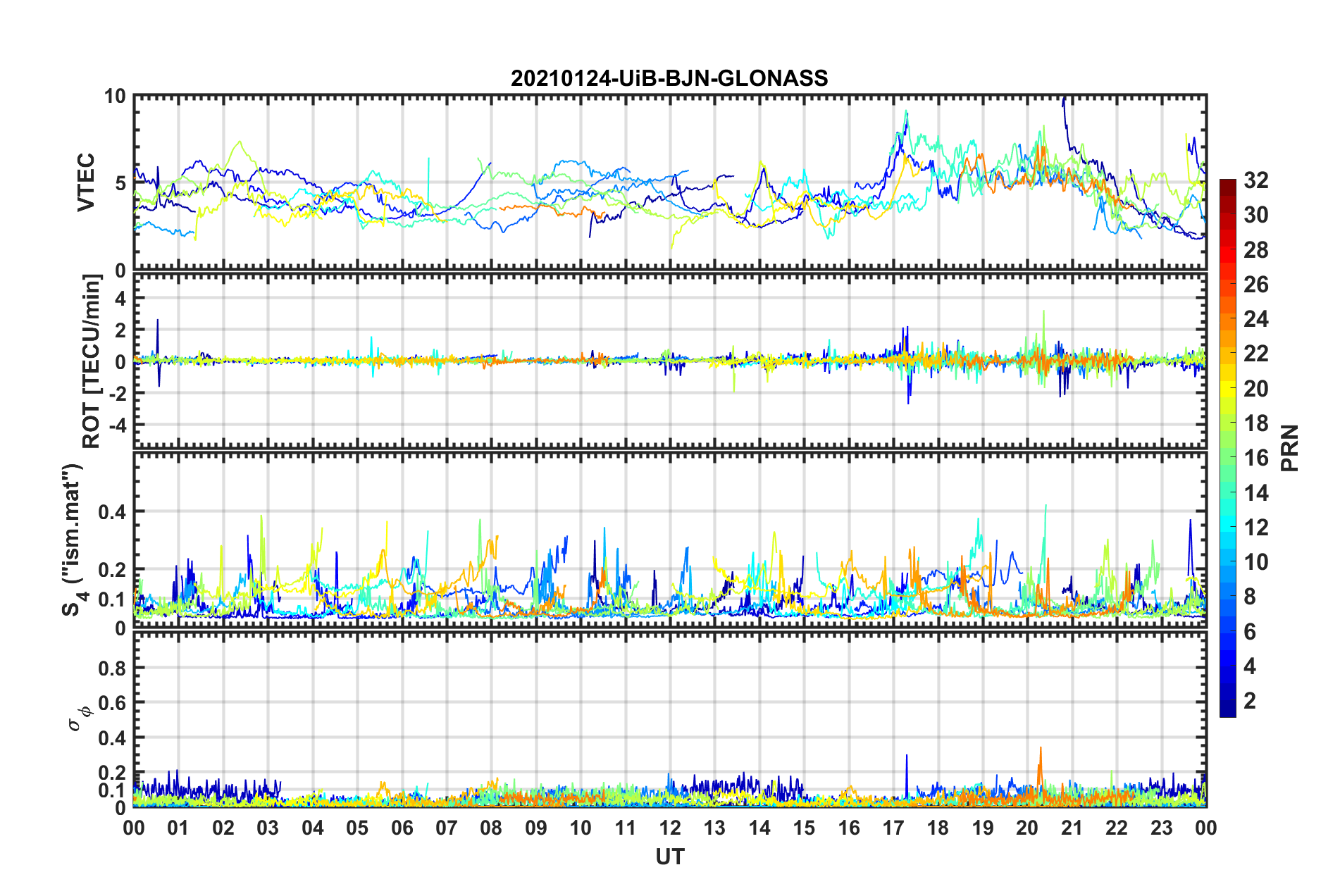This screenshot has width=1340, height=896.
Task: Select the σφ y-axis label
Action: [80, 718]
